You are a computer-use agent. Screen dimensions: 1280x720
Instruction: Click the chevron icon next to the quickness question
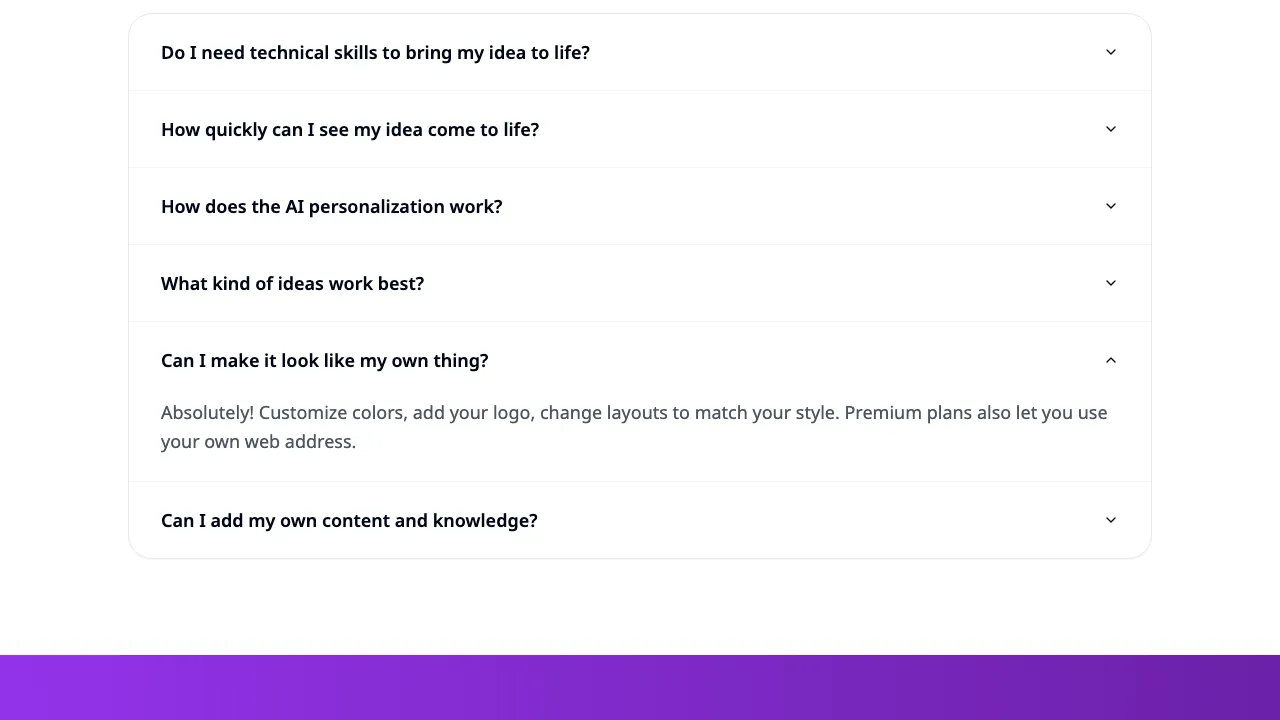[x=1110, y=129]
